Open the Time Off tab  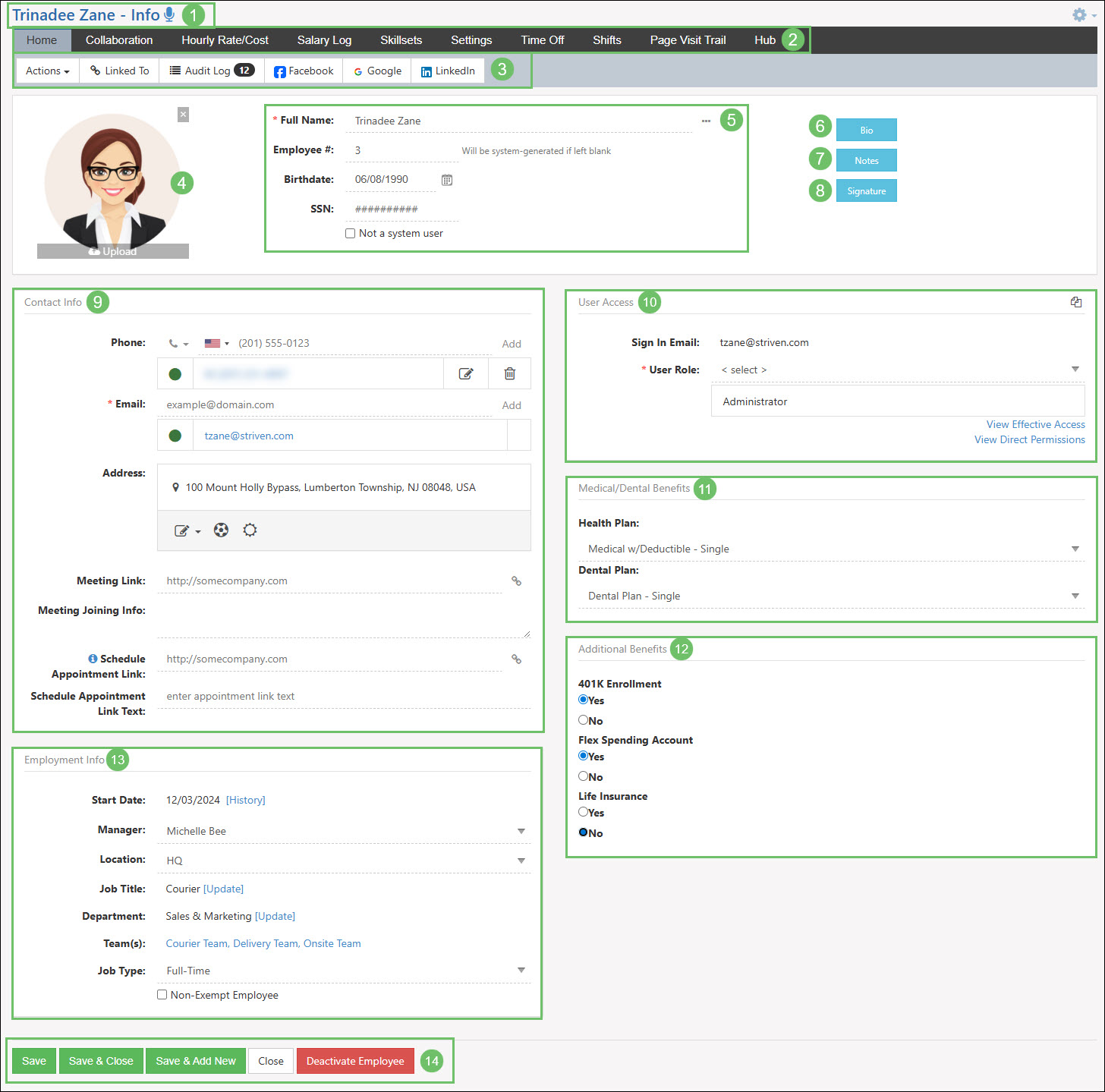[x=542, y=40]
